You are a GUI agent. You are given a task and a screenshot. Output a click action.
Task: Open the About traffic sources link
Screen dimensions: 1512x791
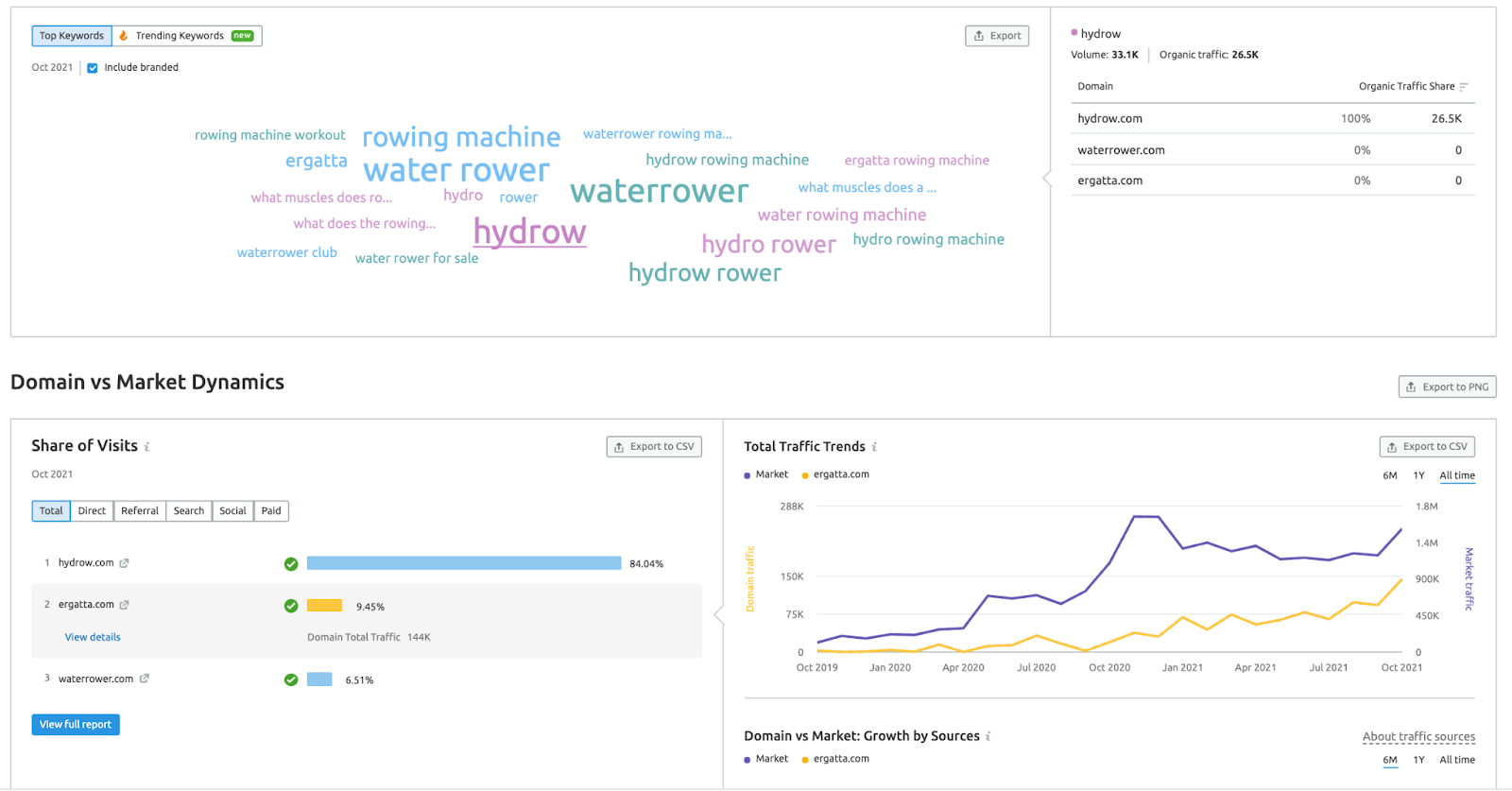point(1418,737)
